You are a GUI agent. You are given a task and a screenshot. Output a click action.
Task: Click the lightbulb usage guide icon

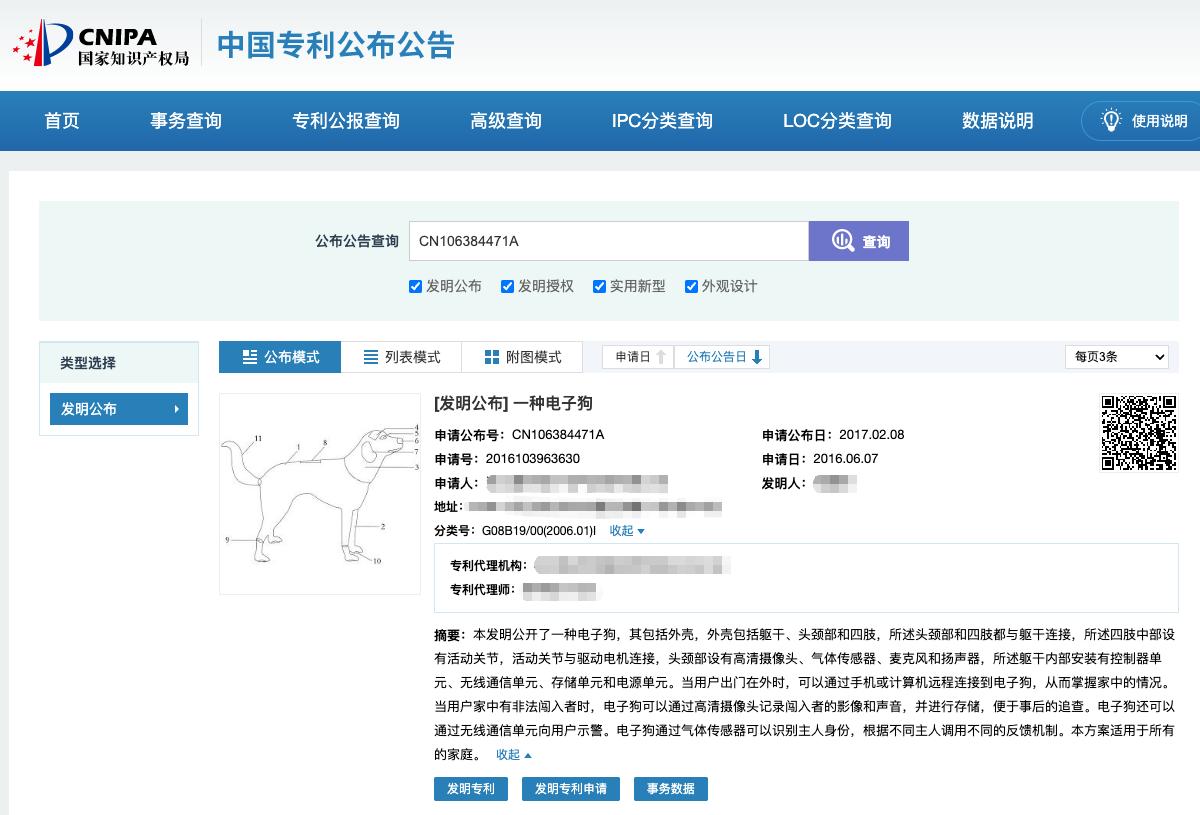pos(1111,121)
